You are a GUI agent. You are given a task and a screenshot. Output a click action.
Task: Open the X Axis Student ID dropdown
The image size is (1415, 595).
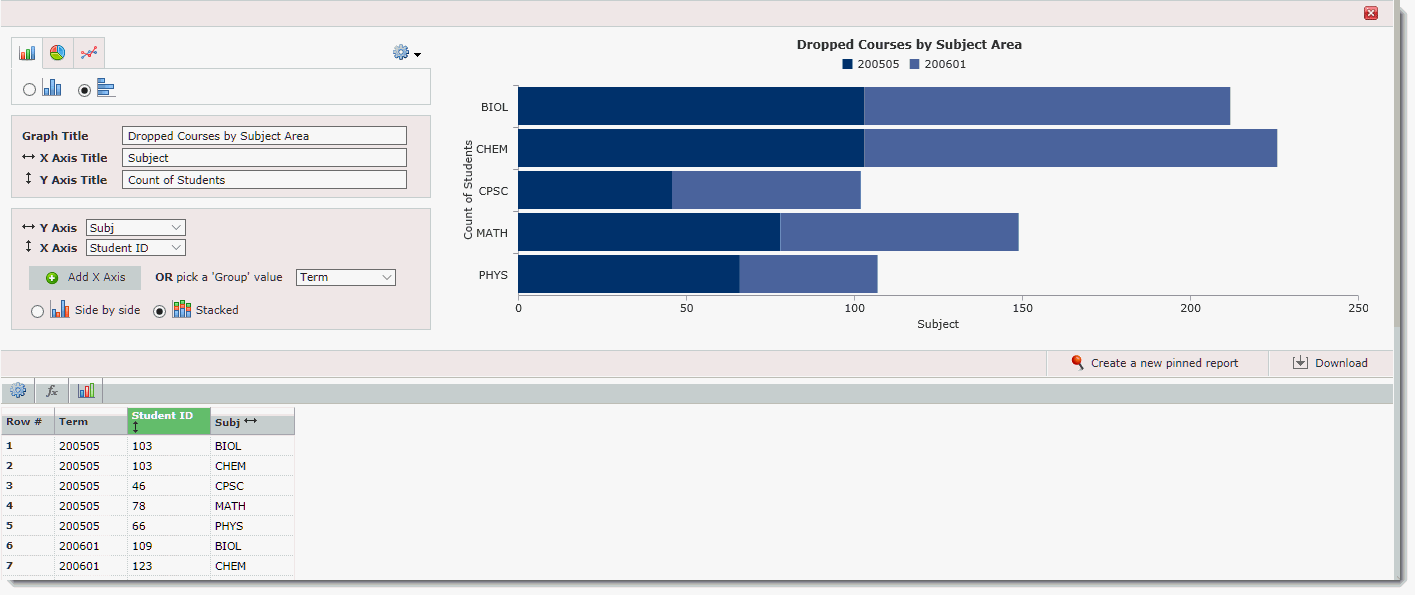tap(136, 248)
